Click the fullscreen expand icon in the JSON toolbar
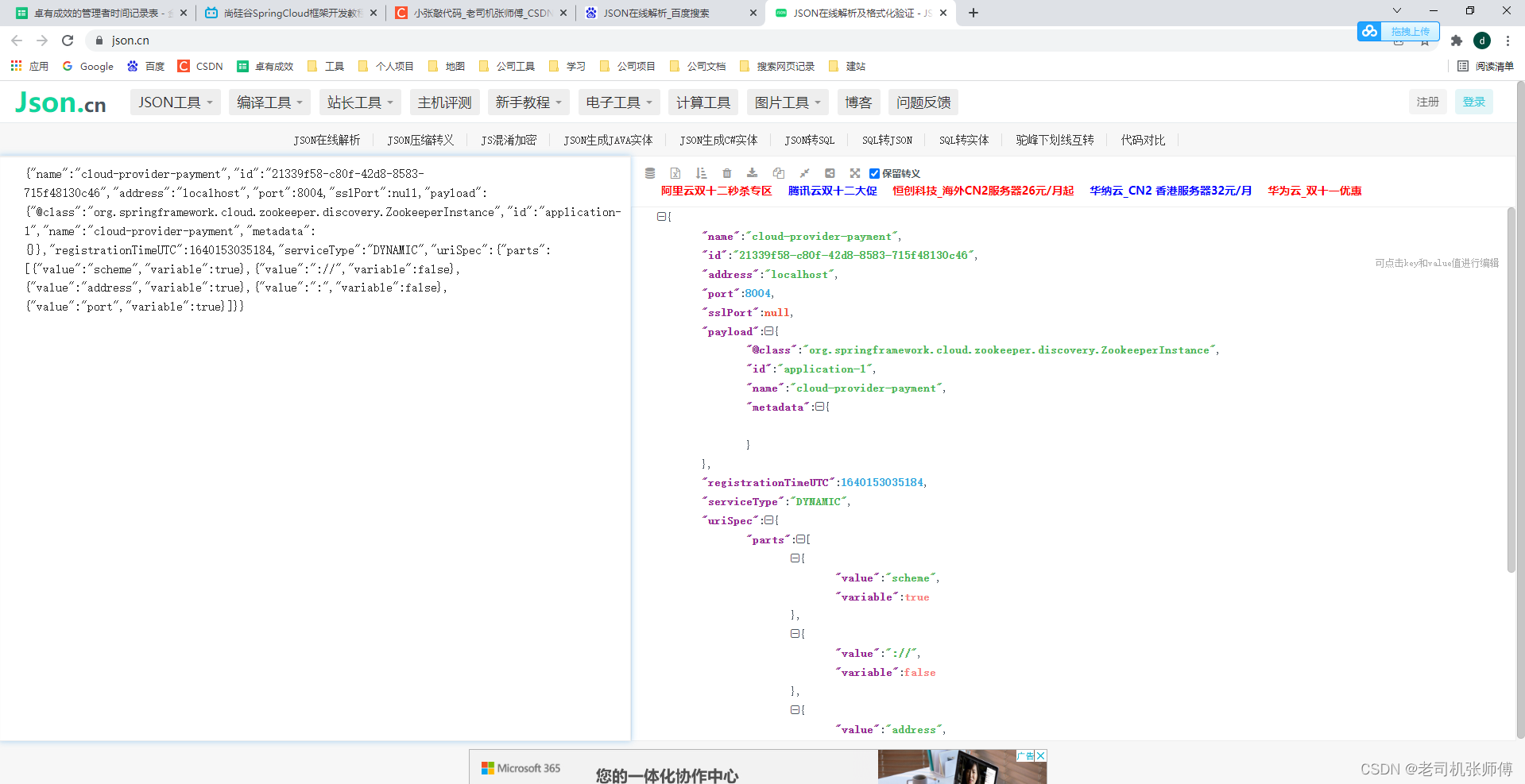Image resolution: width=1525 pixels, height=784 pixels. click(x=855, y=173)
